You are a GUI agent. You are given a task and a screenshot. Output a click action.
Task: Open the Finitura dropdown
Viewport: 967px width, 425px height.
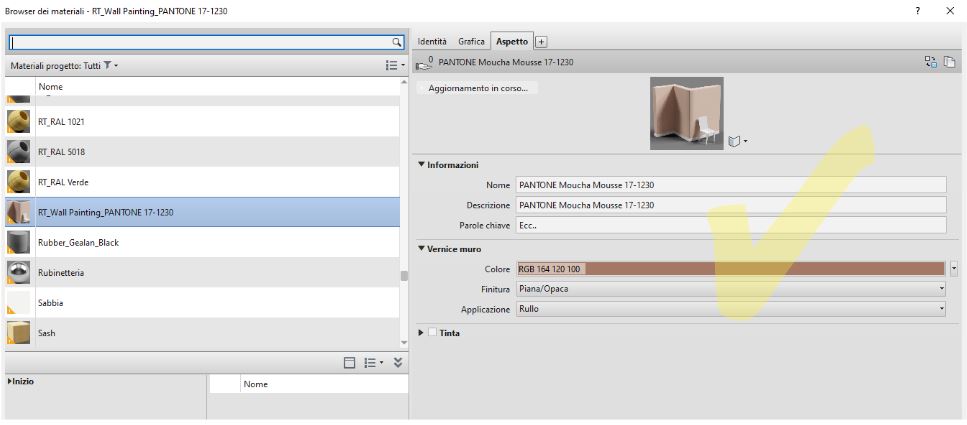731,289
